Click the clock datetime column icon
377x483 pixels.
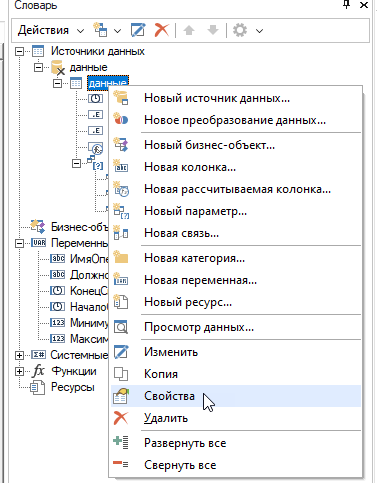(95, 99)
